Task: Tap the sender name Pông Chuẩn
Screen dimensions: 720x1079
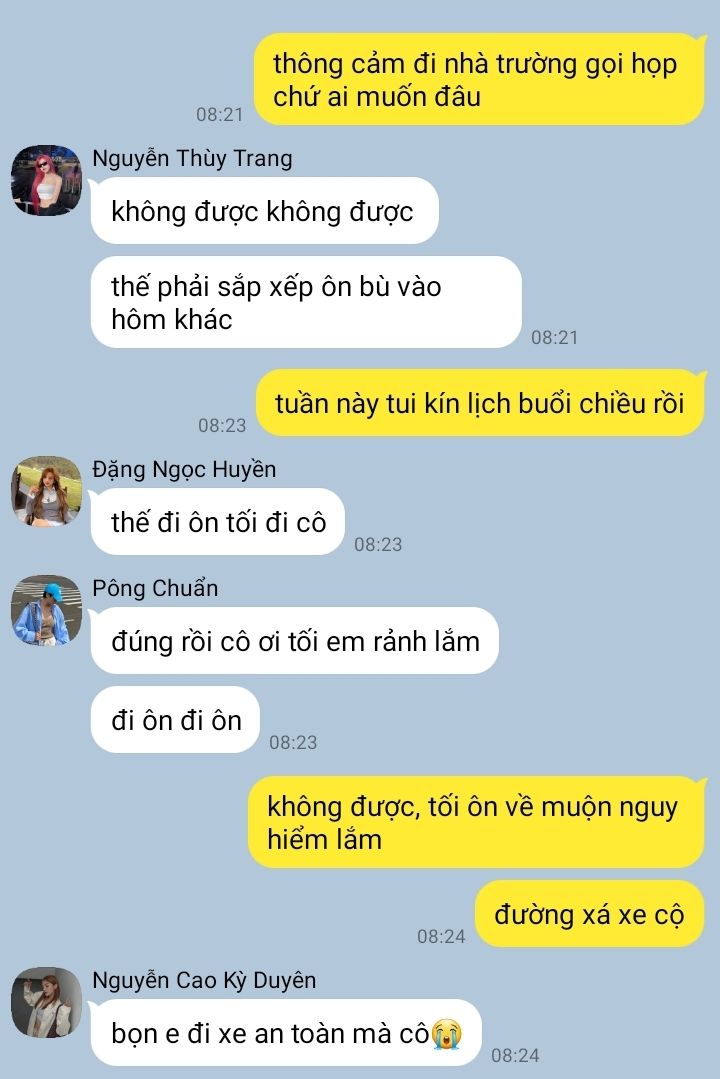Action: (155, 588)
